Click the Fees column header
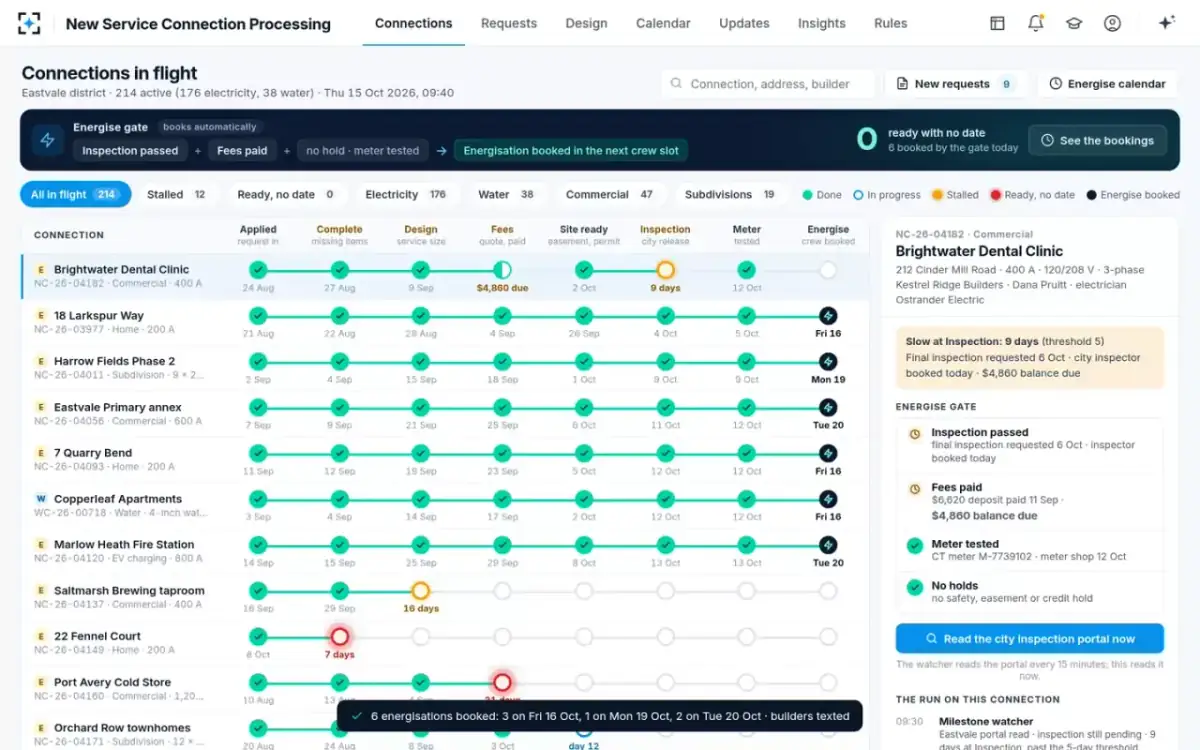Image resolution: width=1200 pixels, height=750 pixels. tap(502, 235)
